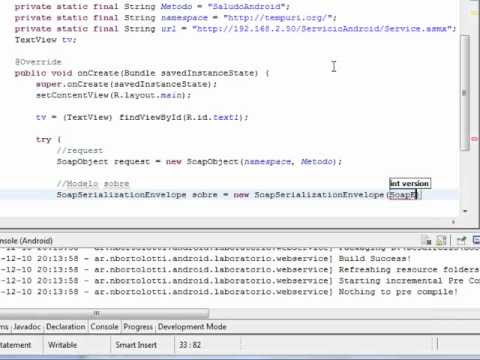Viewport: 480px width, 360px height.
Task: Clear the console output using toolbar icon
Action: tap(427, 240)
